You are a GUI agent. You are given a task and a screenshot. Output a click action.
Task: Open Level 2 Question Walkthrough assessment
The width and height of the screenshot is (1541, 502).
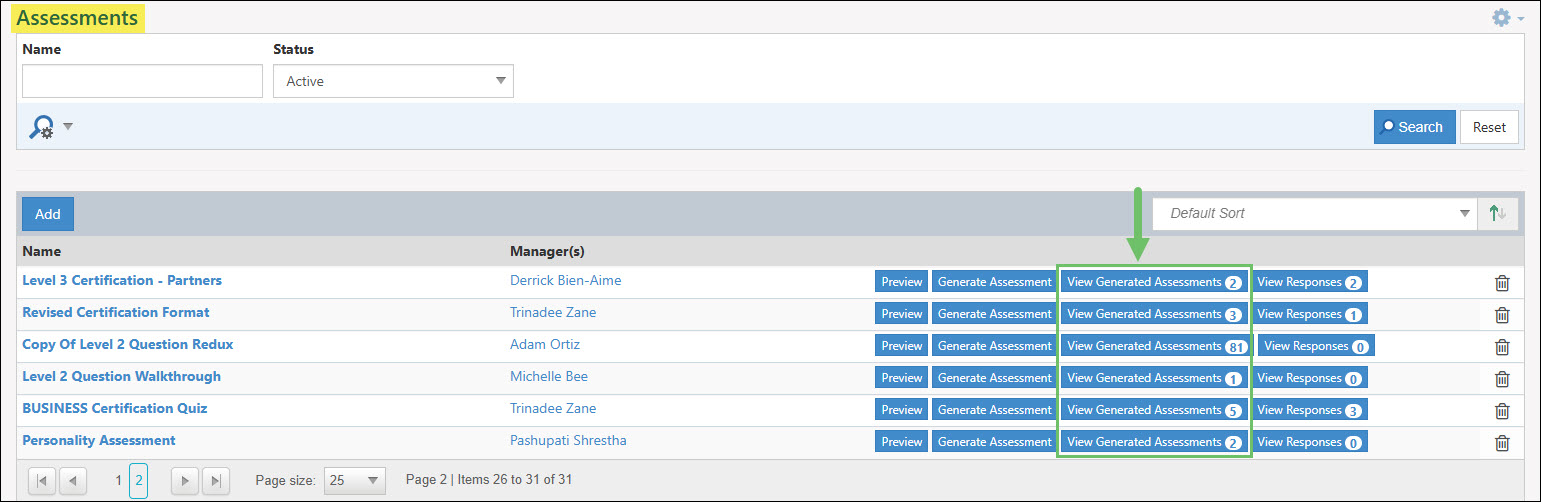click(122, 376)
